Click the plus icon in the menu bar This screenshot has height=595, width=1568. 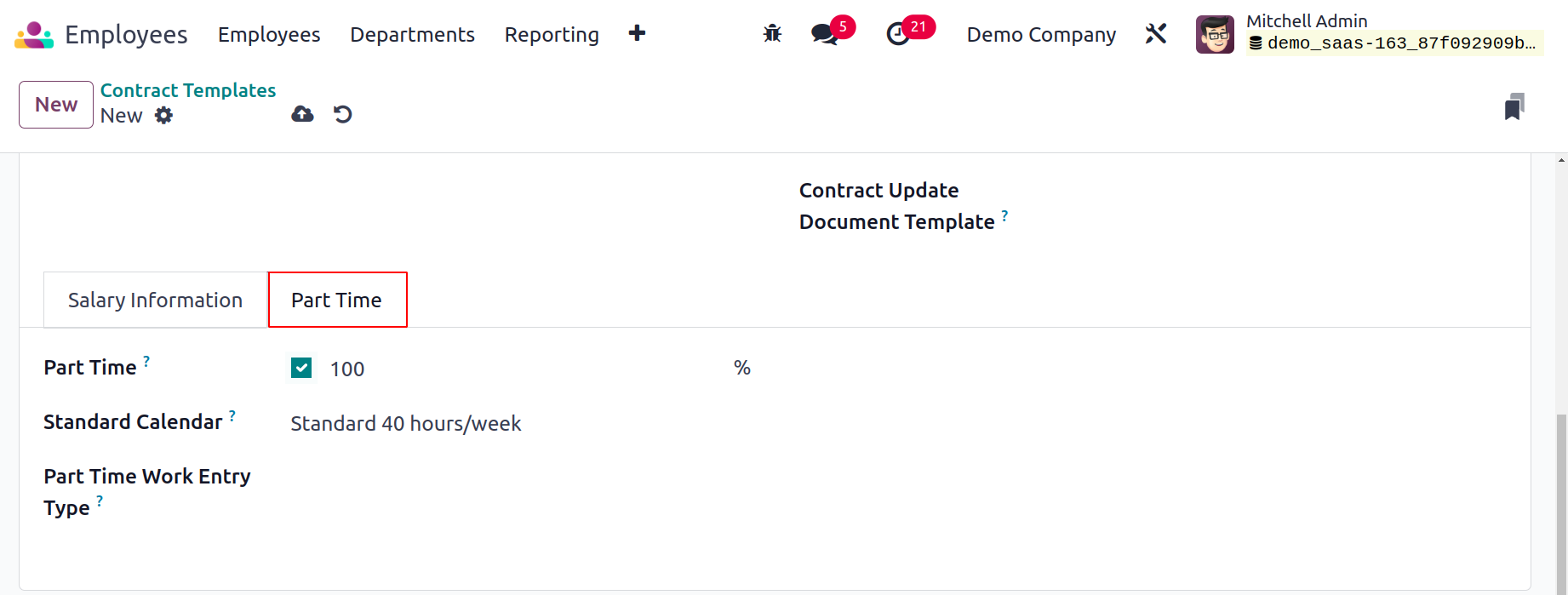(x=637, y=33)
